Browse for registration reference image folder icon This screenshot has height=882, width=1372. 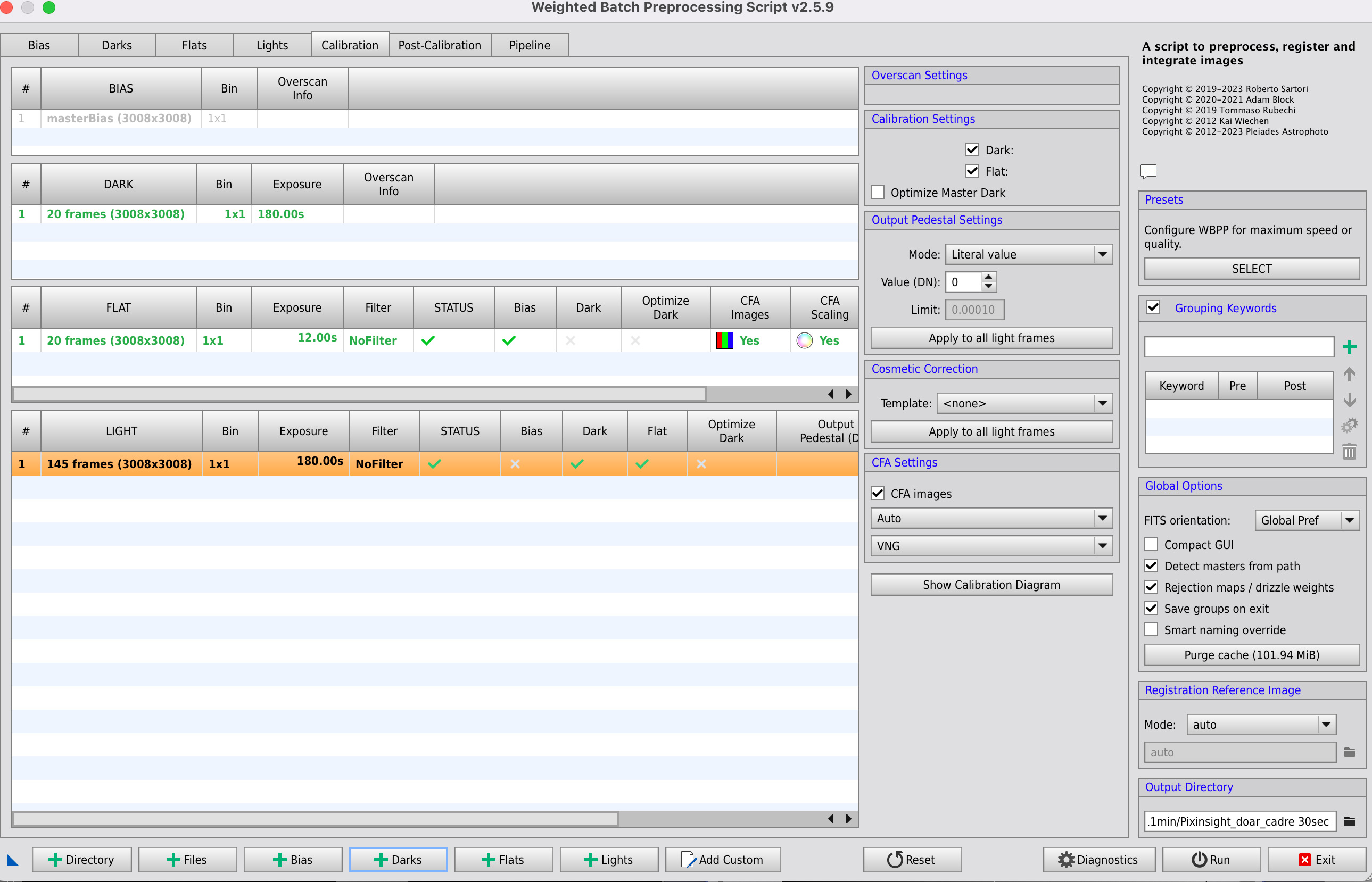[1349, 752]
